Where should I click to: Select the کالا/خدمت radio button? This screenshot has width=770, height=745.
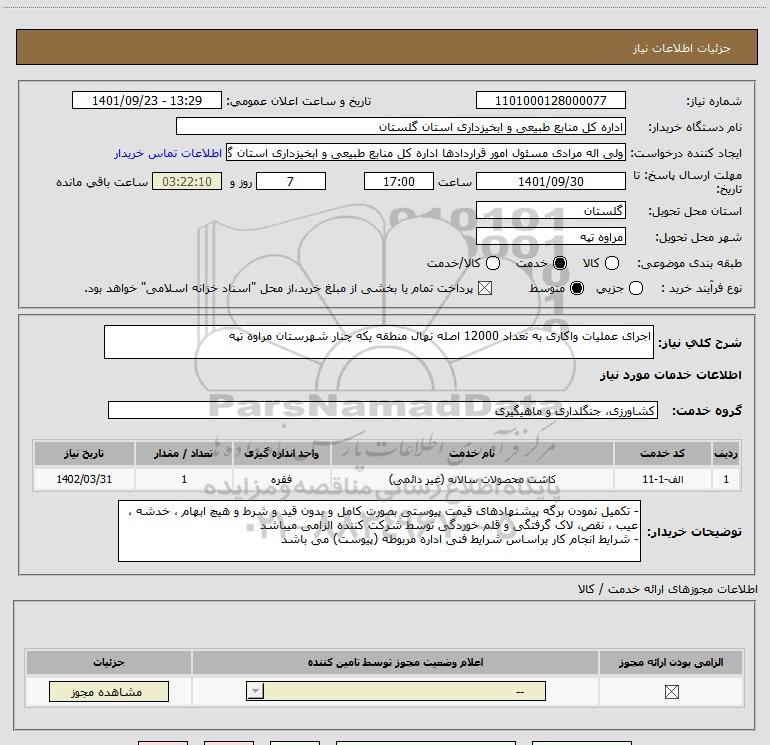pyautogui.click(x=493, y=263)
